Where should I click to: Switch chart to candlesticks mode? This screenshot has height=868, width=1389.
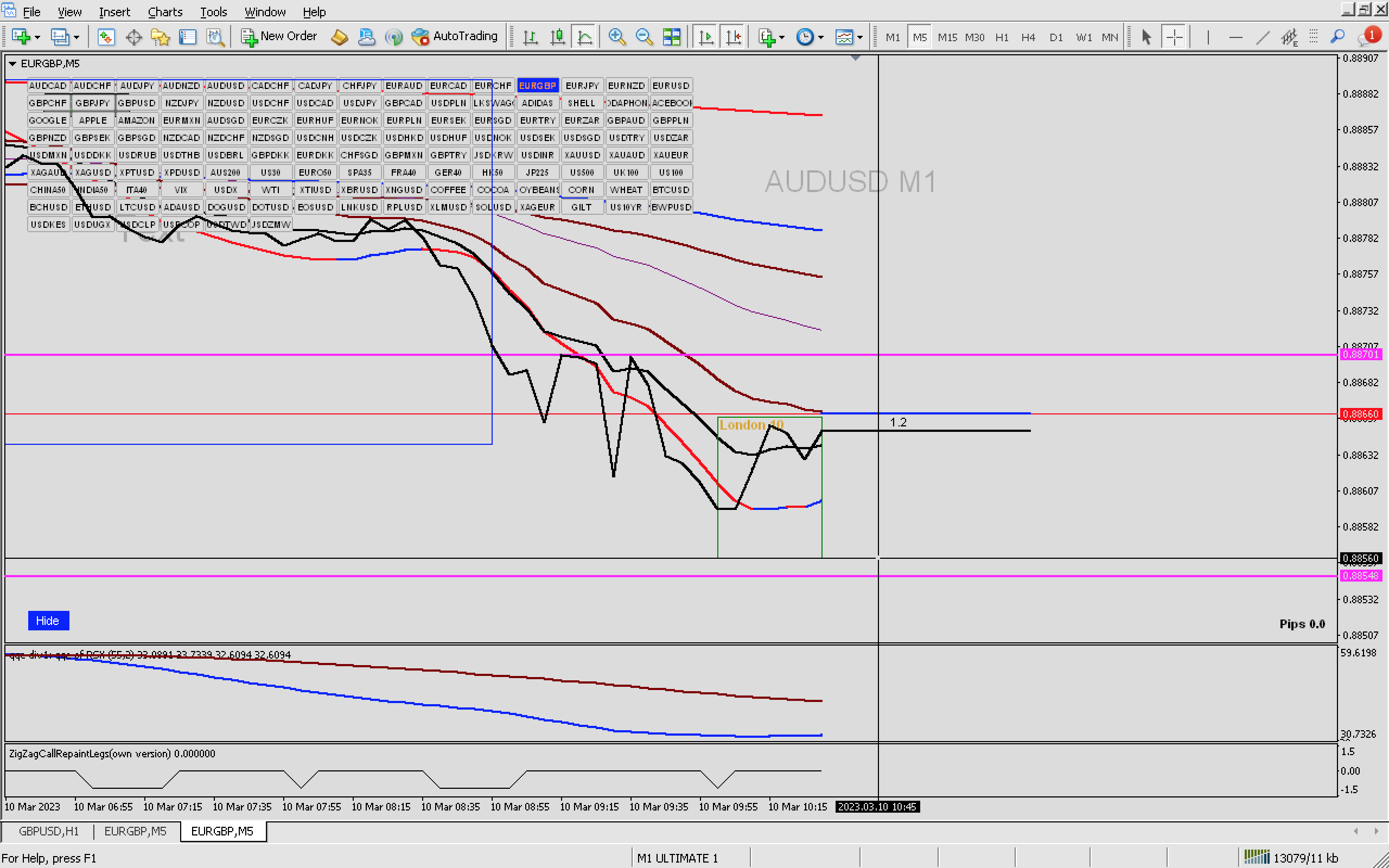pos(557,37)
